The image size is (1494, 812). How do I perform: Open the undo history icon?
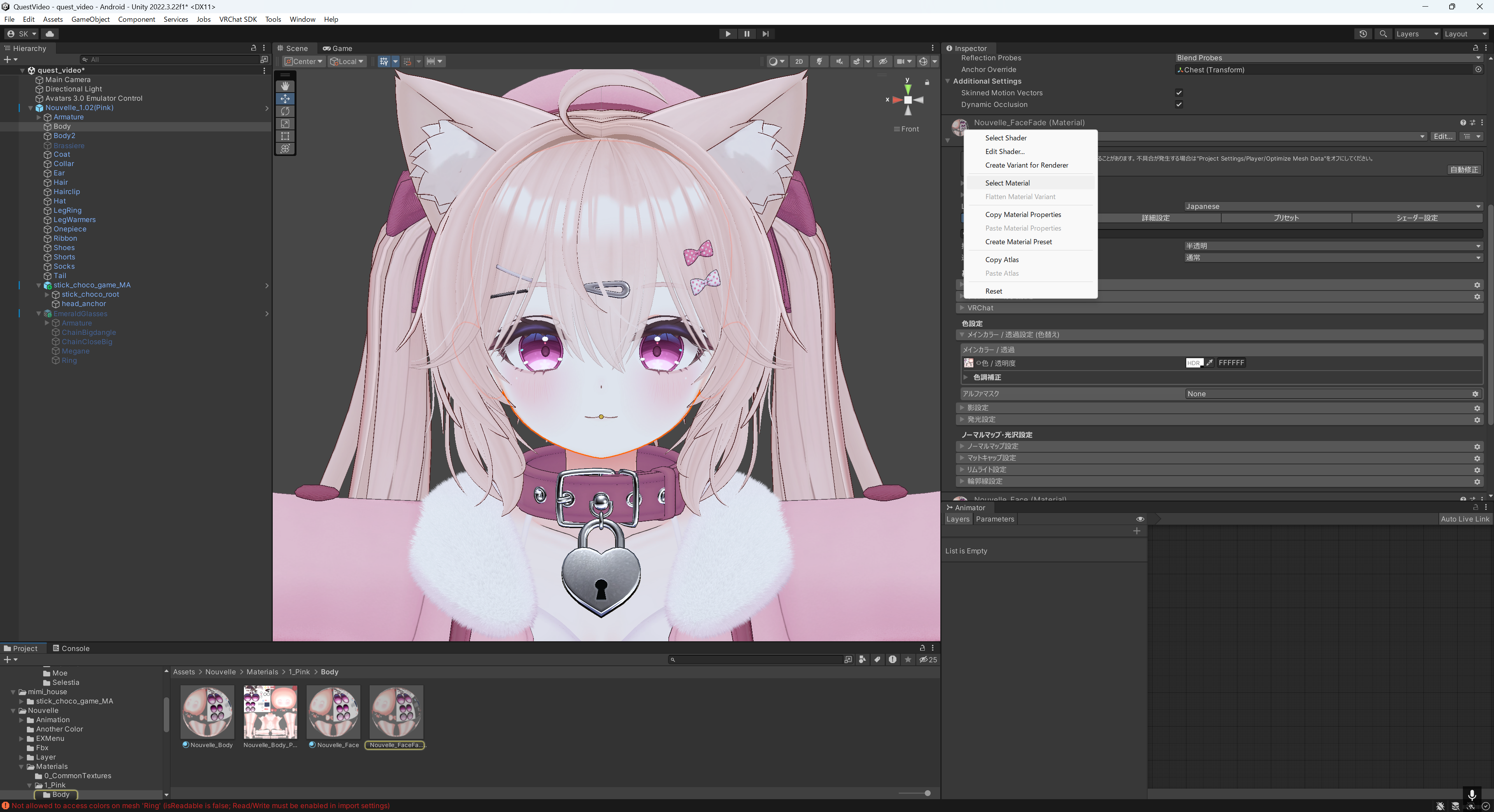pyautogui.click(x=1363, y=33)
